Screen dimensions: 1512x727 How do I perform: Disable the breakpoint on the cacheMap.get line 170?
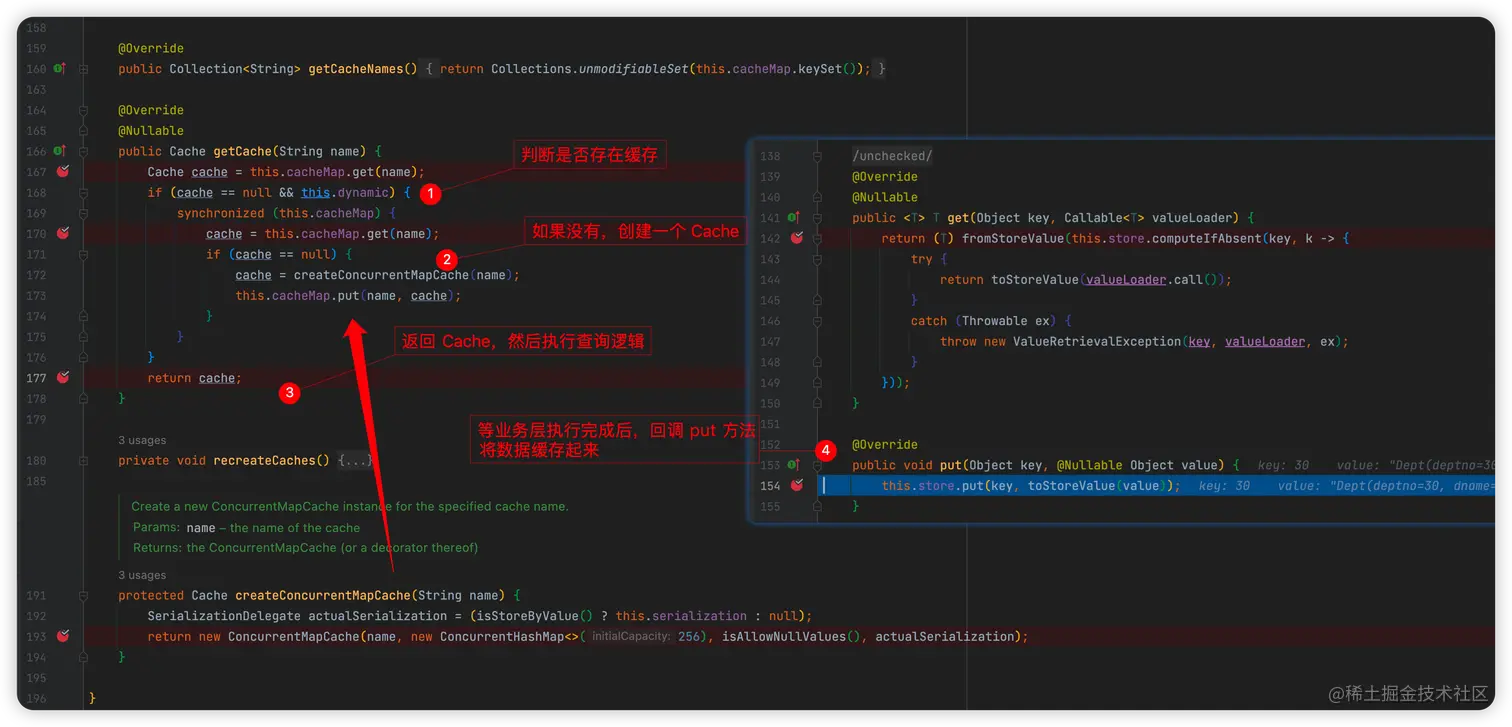(61, 233)
